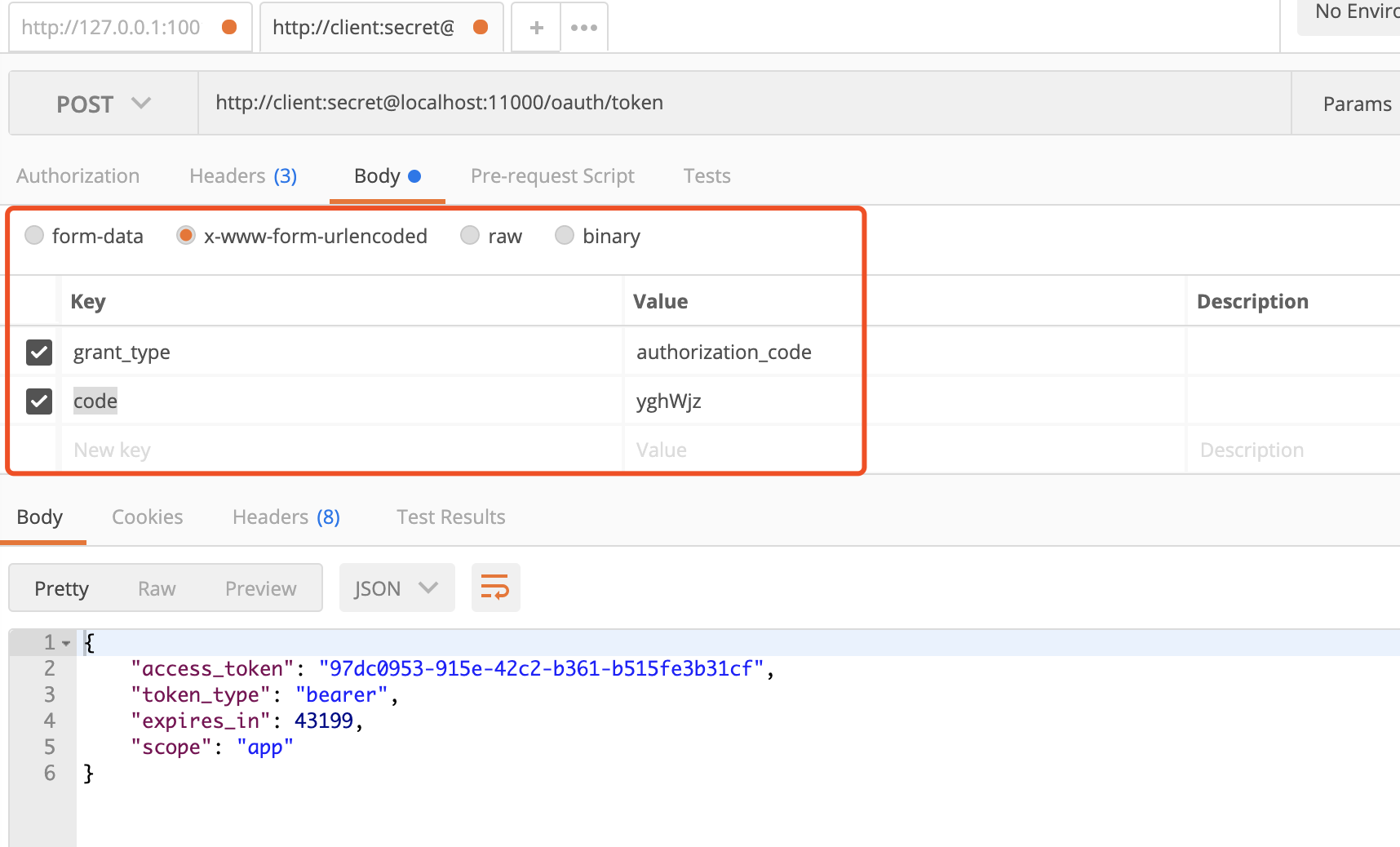The height and width of the screenshot is (847, 1400).
Task: Click the Description column header
Action: point(1252,302)
